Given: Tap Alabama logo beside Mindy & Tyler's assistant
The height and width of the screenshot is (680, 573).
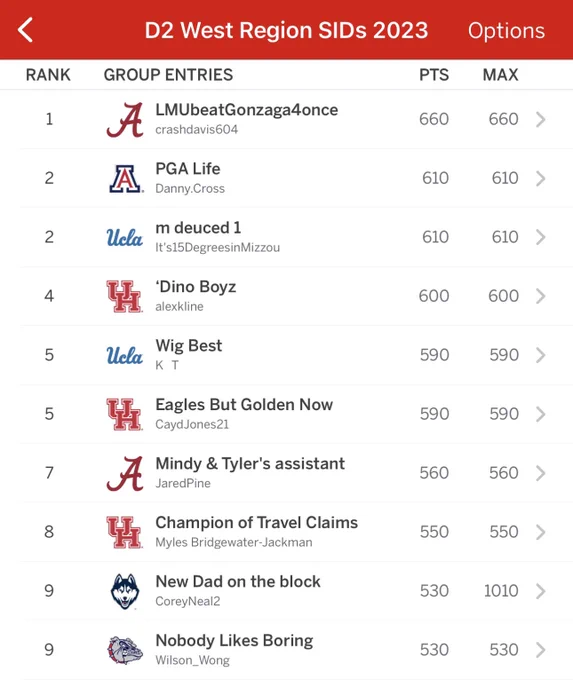Looking at the screenshot, I should pyautogui.click(x=125, y=473).
